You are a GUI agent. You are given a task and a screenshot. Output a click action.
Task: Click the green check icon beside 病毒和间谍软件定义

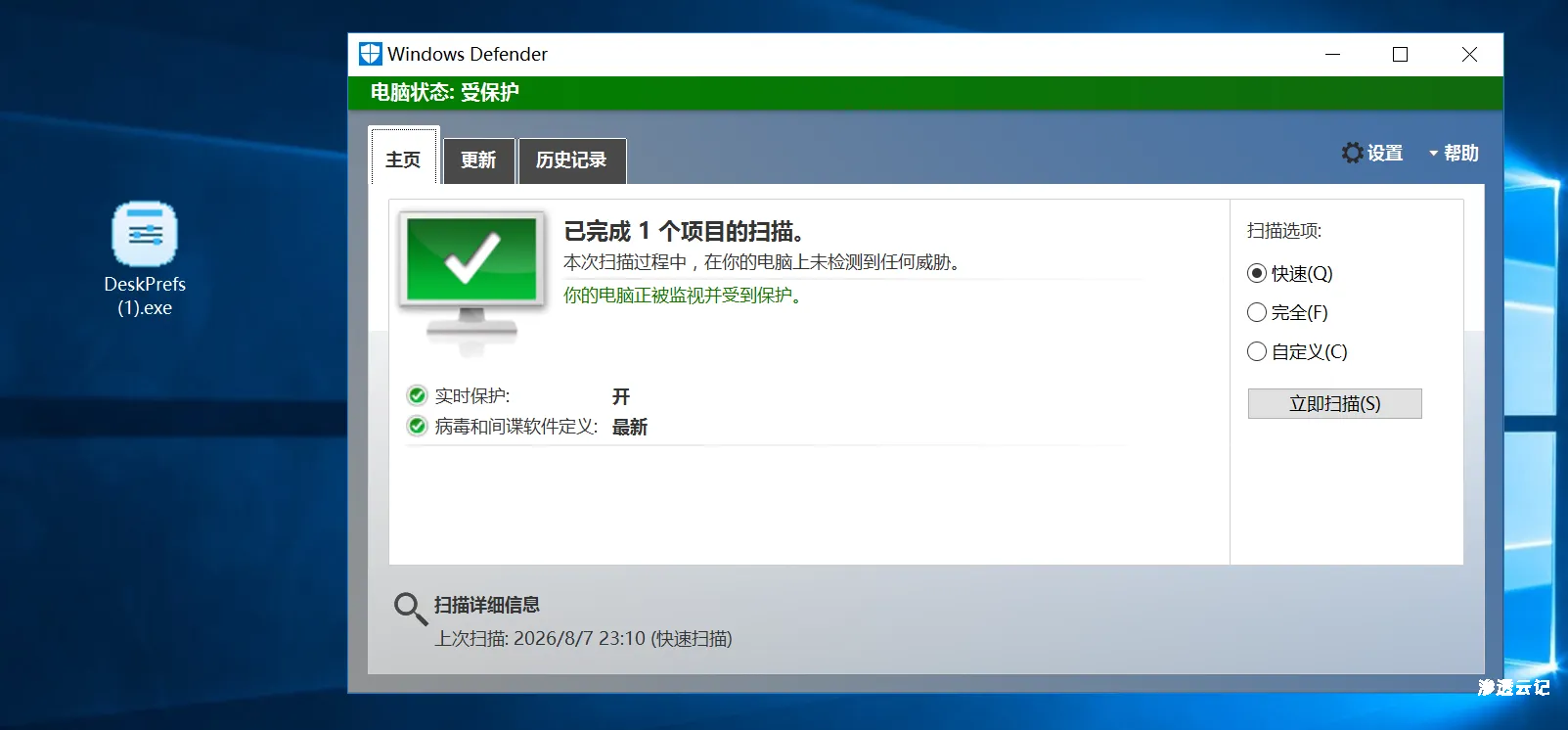tap(418, 426)
